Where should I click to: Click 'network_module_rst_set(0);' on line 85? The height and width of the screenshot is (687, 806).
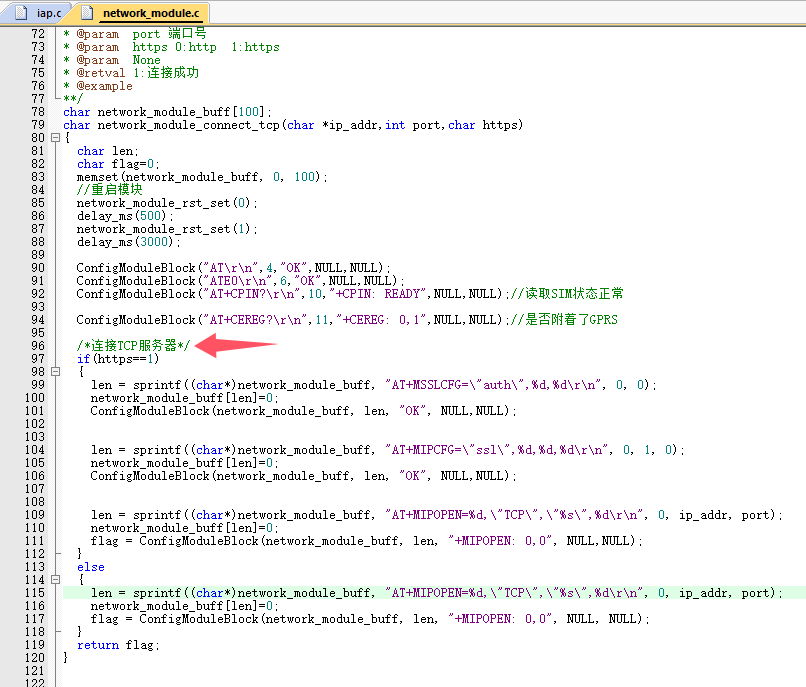click(x=167, y=203)
